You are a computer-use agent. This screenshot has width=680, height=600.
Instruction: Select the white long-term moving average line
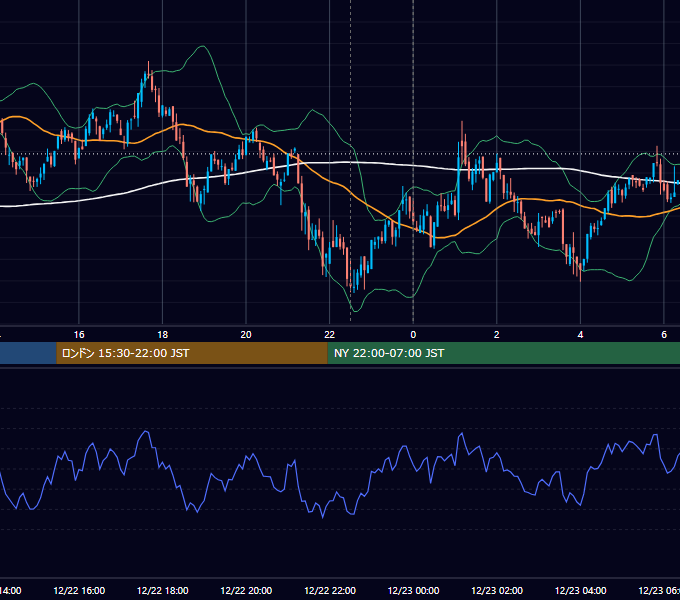pos(347,163)
